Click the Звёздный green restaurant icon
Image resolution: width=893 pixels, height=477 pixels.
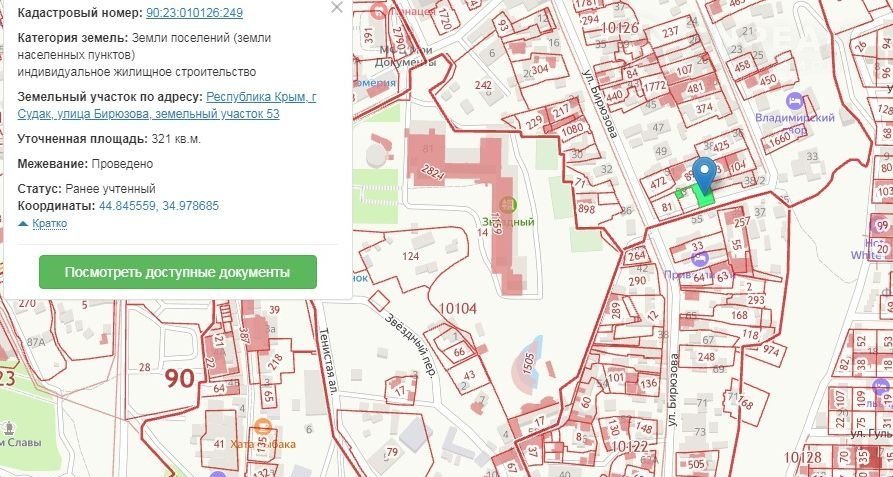[x=508, y=205]
